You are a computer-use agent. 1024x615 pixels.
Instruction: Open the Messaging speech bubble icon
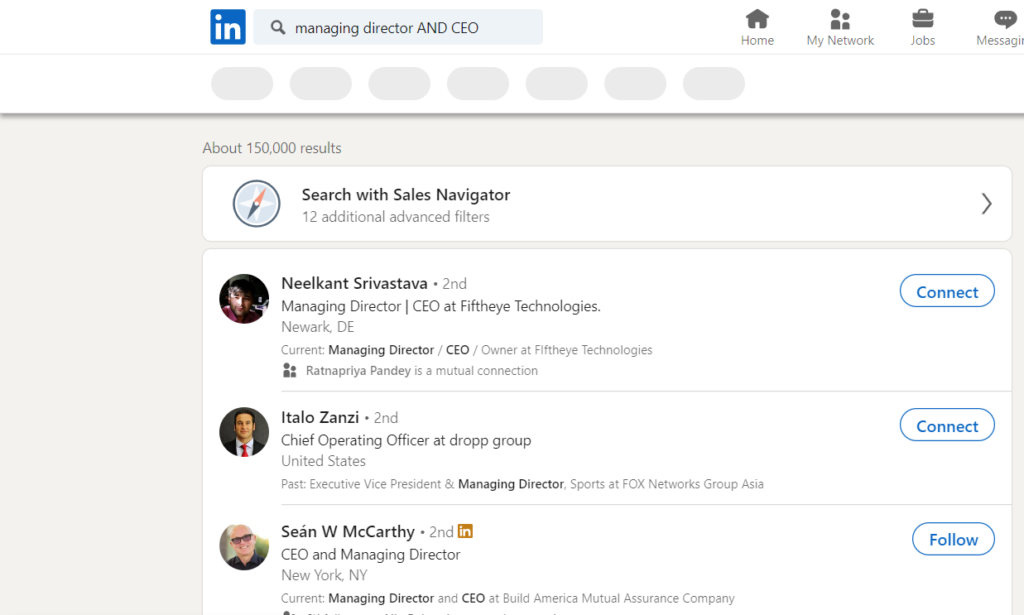pos(1005,19)
